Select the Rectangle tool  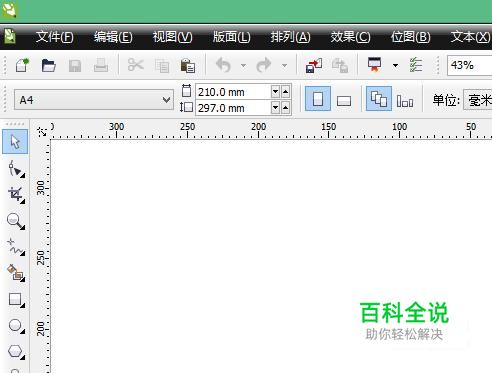(16, 299)
